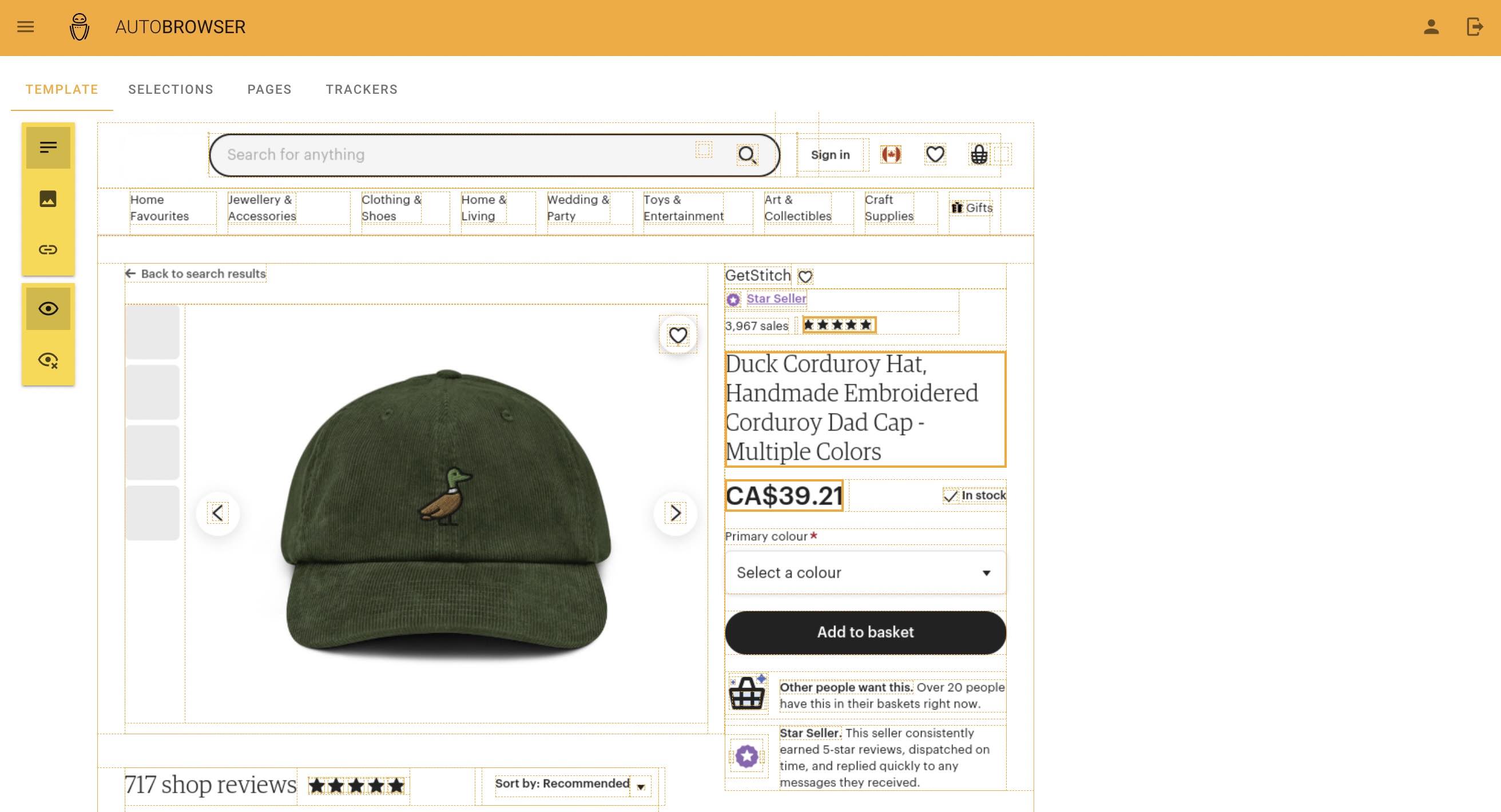
Task: Select the text selection tool in sidebar
Action: pyautogui.click(x=48, y=148)
